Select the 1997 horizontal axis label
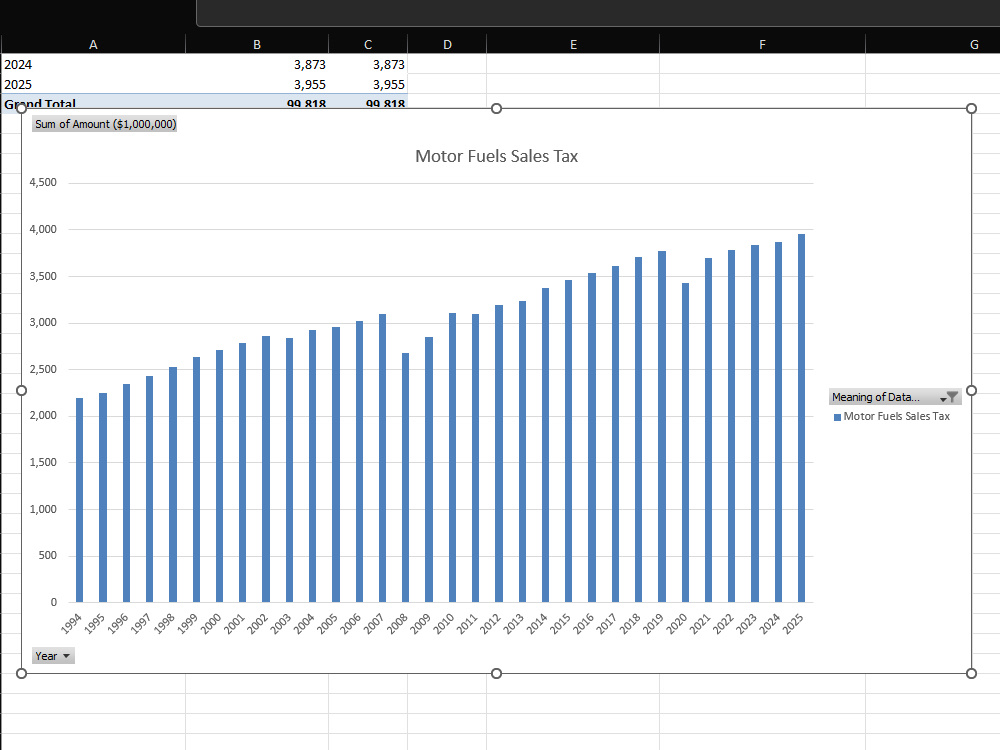The width and height of the screenshot is (1000, 750). tap(140, 623)
